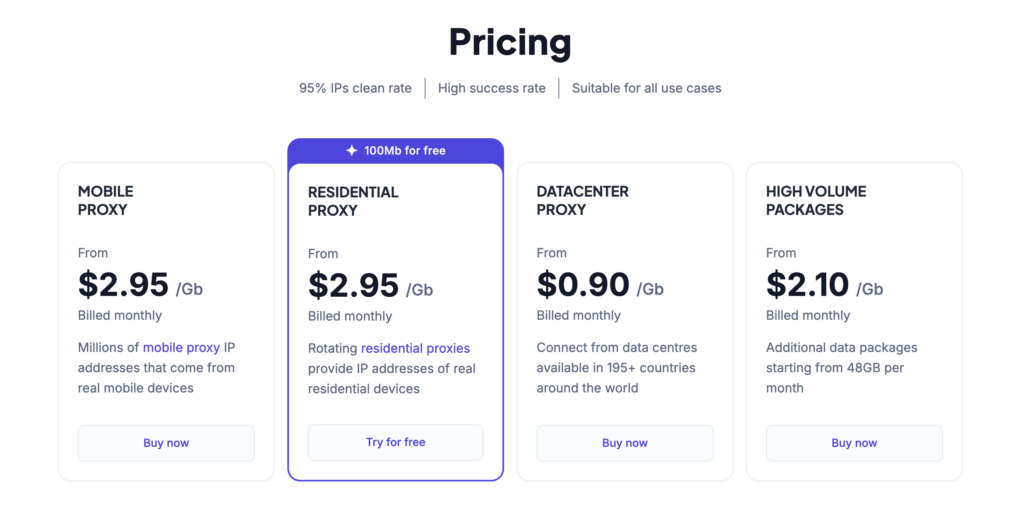The width and height of the screenshot is (1024, 514).
Task: Click the Residential Proxy card title
Action: [x=353, y=201]
